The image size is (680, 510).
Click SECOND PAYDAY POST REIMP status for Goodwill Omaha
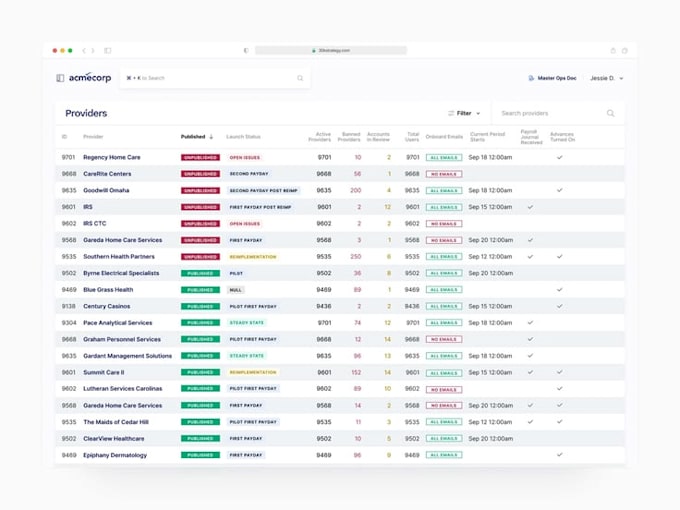point(264,190)
